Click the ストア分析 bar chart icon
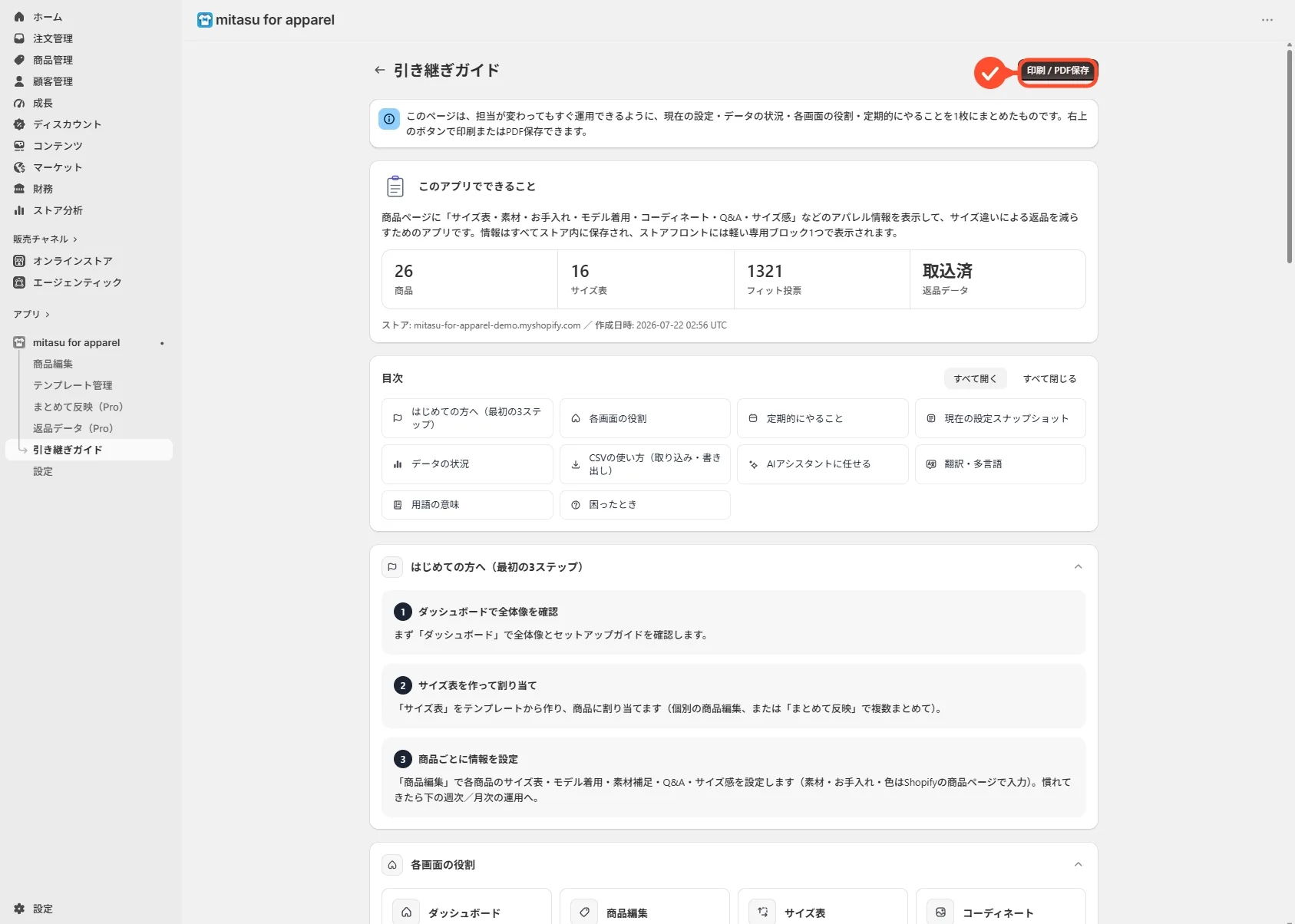Screen dimensions: 1295x924 [x=19, y=210]
